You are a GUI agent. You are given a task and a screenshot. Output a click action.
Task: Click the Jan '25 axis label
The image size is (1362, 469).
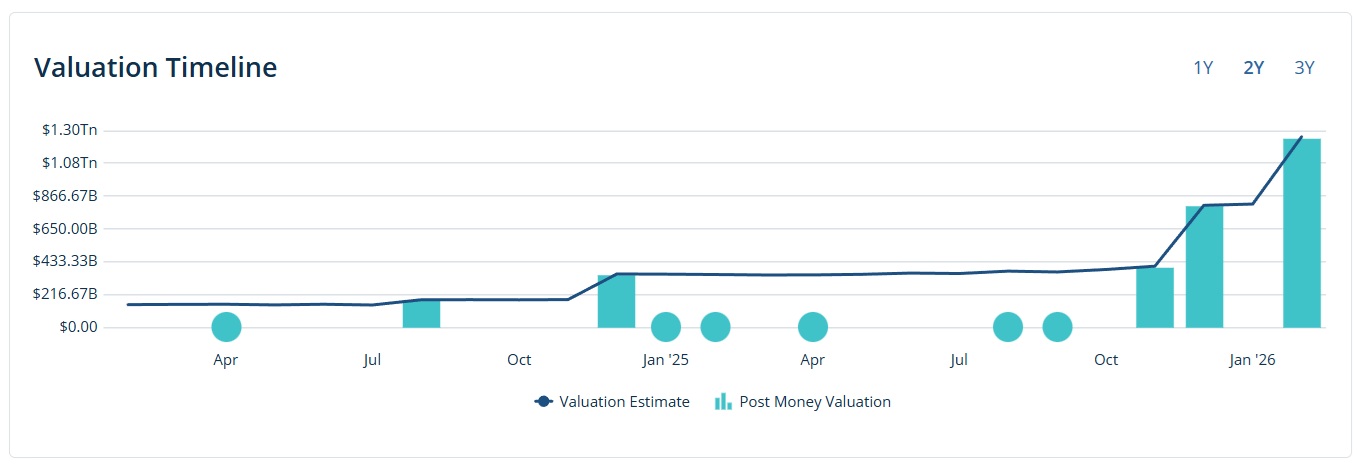coord(666,360)
